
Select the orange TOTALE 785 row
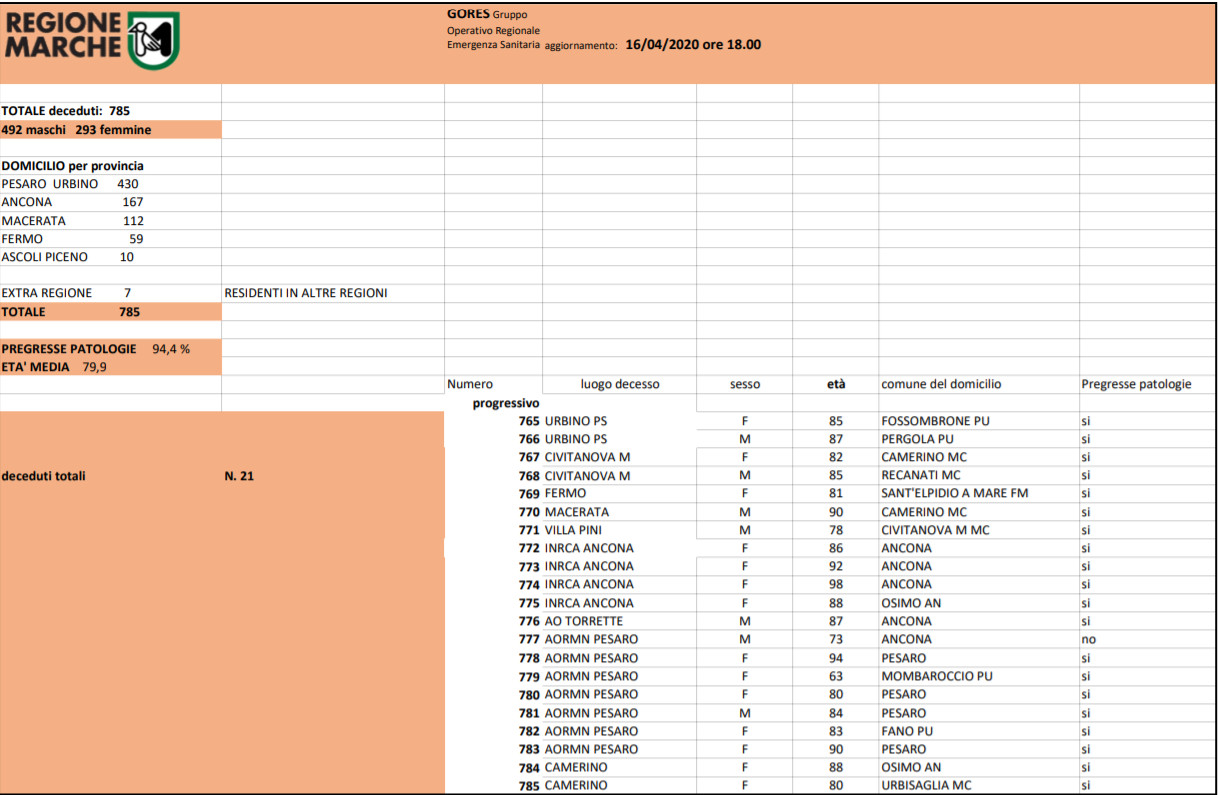coord(111,312)
